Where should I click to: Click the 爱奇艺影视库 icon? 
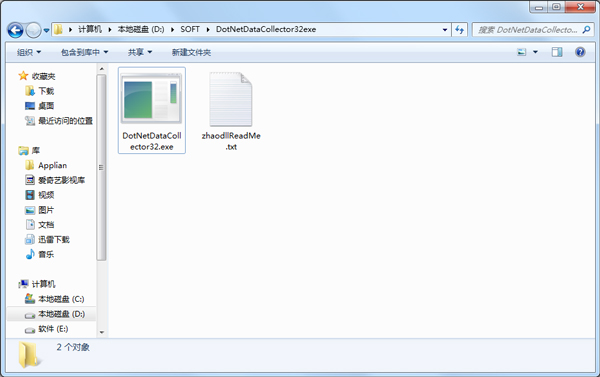tap(30, 180)
